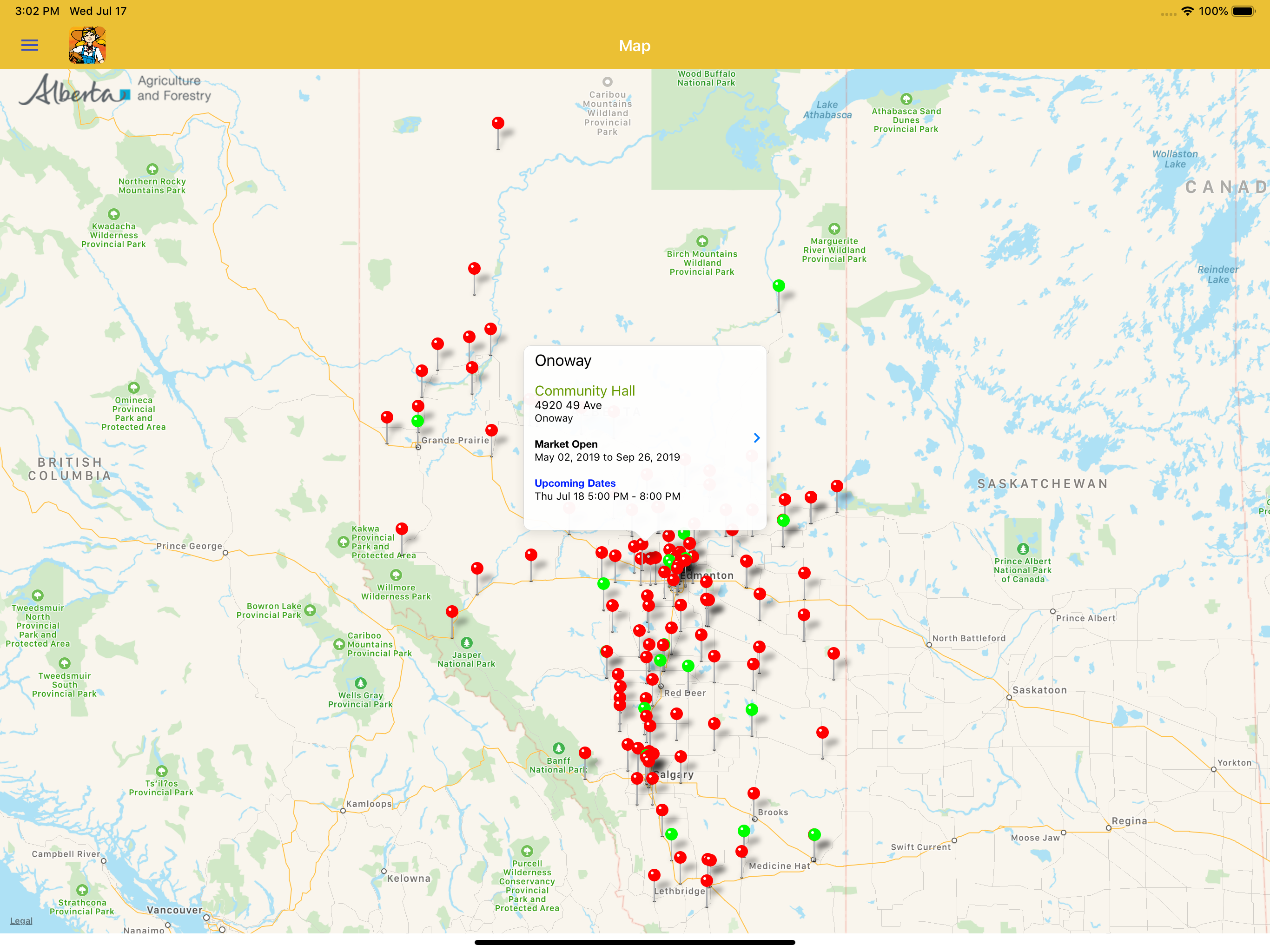This screenshot has width=1270, height=952.
Task: Tap the Purcell Wilderness Conservancy marker
Action: tap(527, 851)
